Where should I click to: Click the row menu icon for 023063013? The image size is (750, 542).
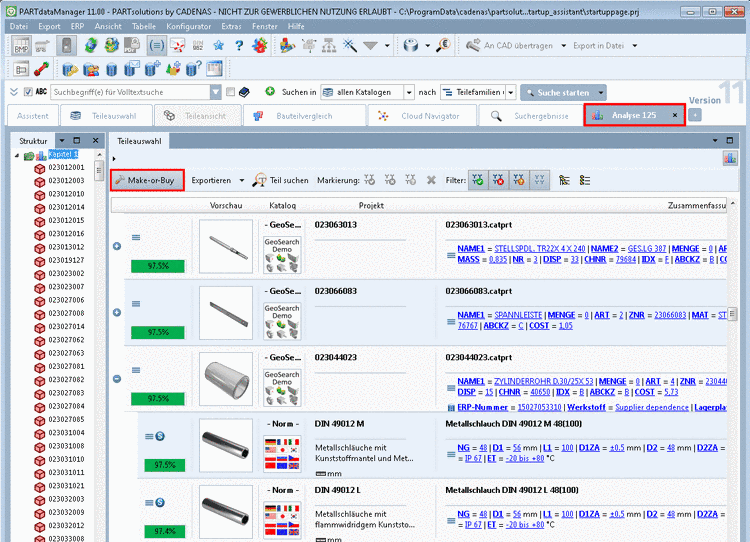(136, 237)
